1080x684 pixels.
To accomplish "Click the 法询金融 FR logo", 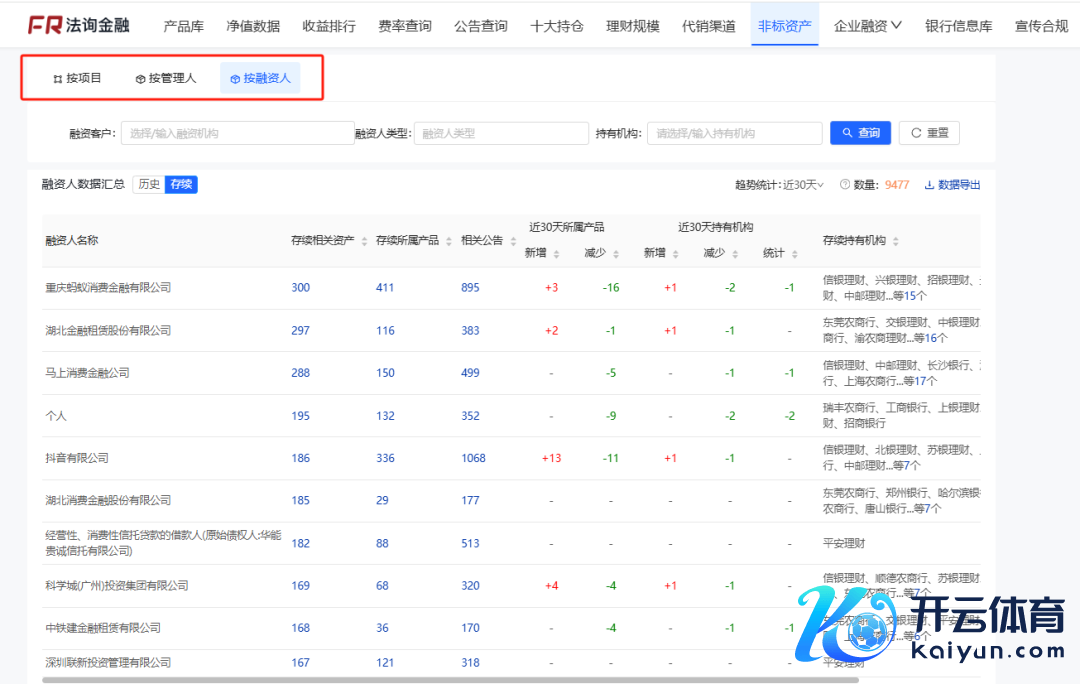I will pos(78,25).
